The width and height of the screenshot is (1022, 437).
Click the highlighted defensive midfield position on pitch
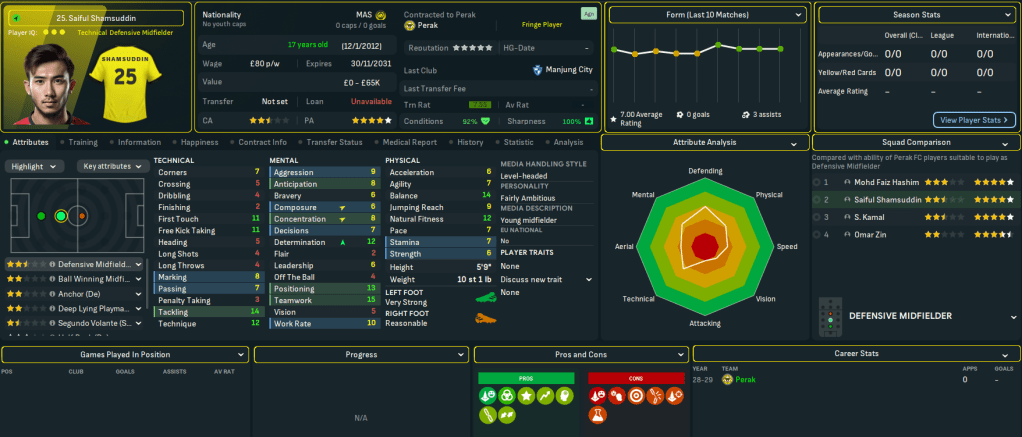tap(61, 215)
